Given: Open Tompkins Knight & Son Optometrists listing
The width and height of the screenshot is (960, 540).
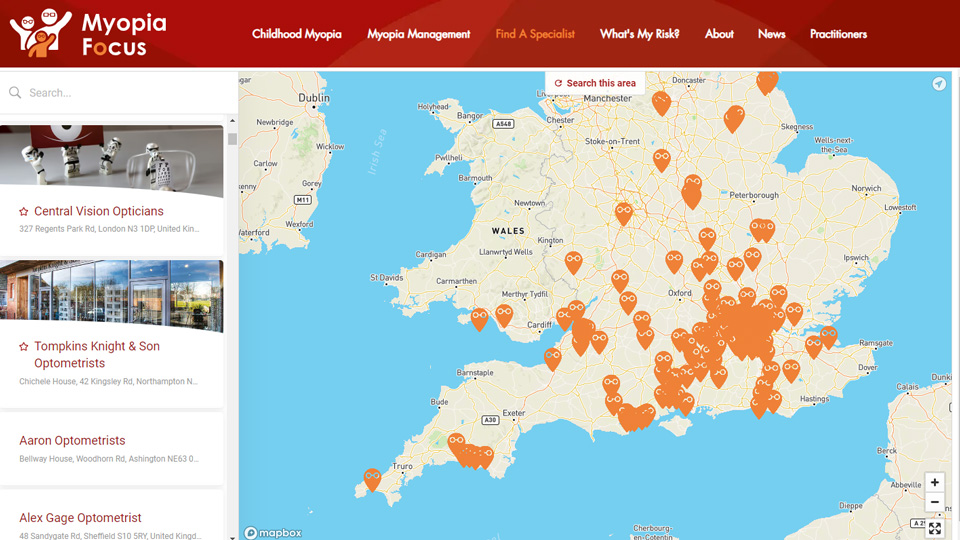Looking at the screenshot, I should pyautogui.click(x=97, y=354).
